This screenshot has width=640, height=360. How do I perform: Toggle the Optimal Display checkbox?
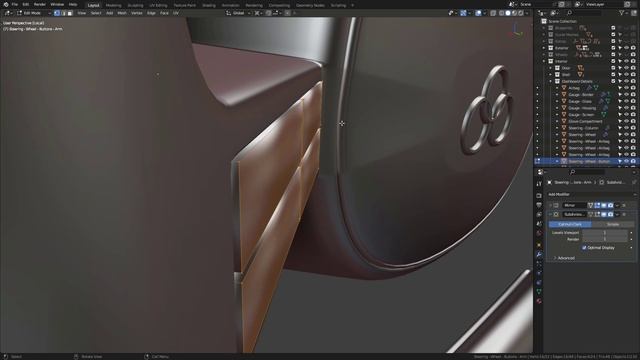[584, 248]
